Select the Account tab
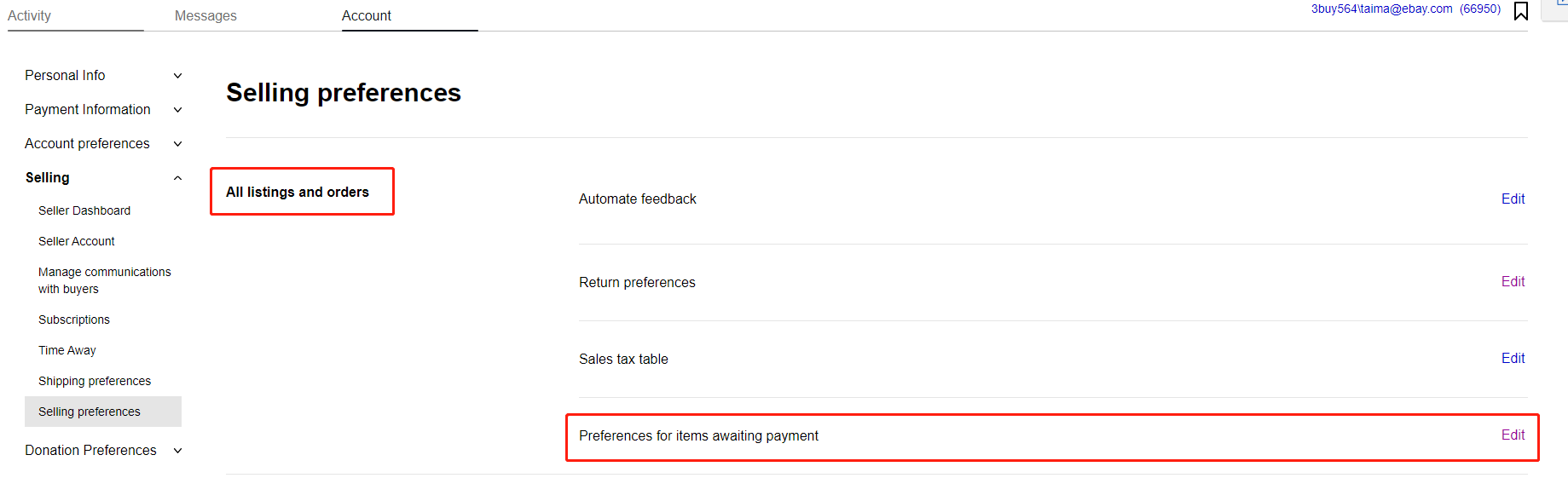1568x478 pixels. pyautogui.click(x=367, y=15)
